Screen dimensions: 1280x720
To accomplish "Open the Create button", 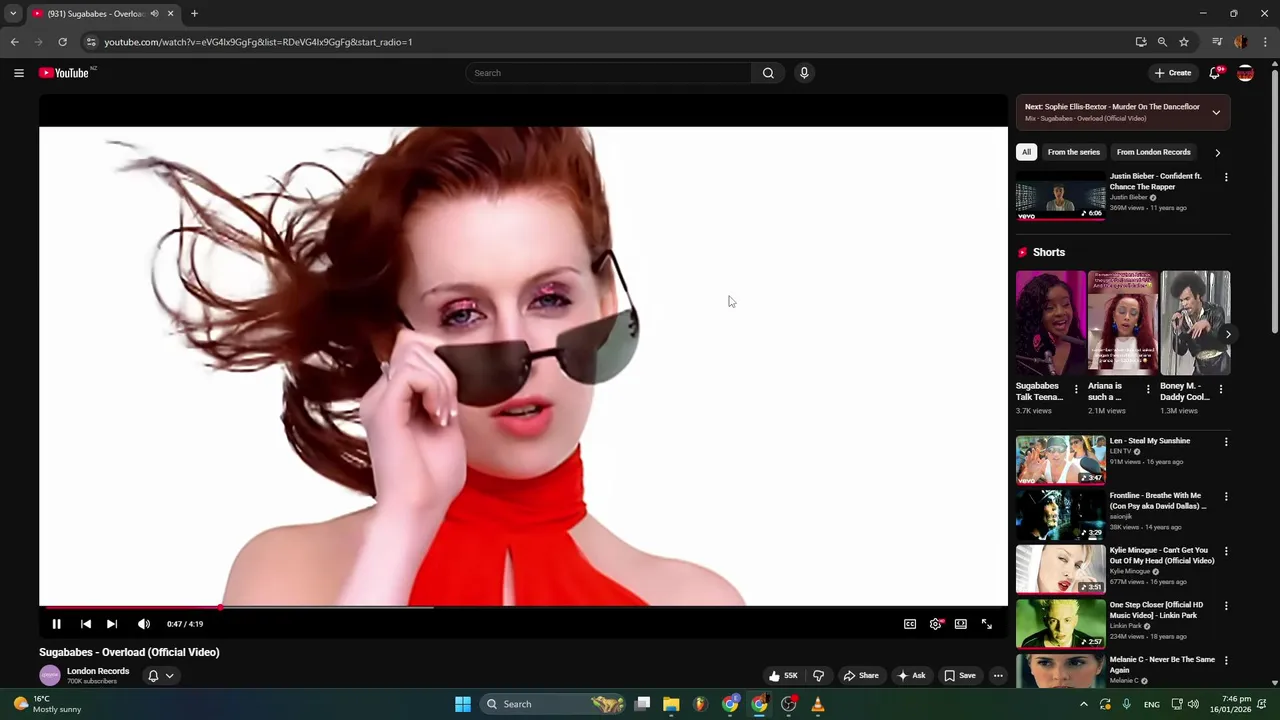I will (x=1173, y=73).
